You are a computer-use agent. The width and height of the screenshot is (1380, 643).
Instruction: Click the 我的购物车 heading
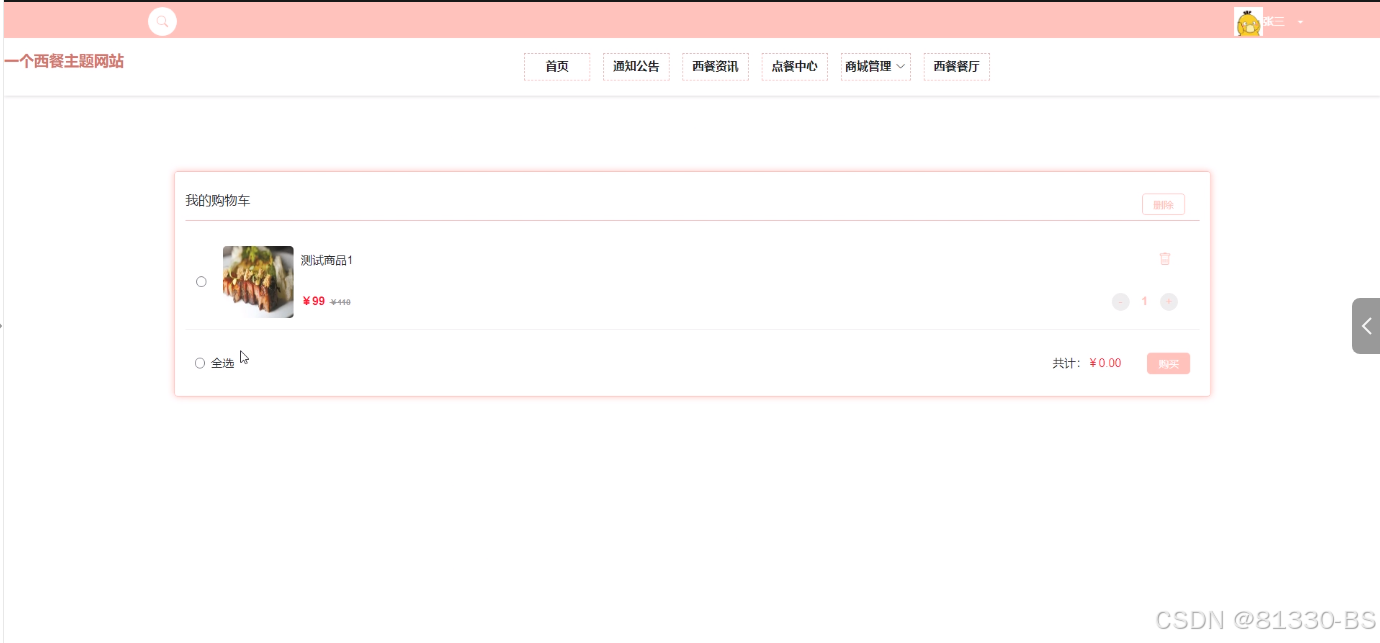pyautogui.click(x=218, y=201)
